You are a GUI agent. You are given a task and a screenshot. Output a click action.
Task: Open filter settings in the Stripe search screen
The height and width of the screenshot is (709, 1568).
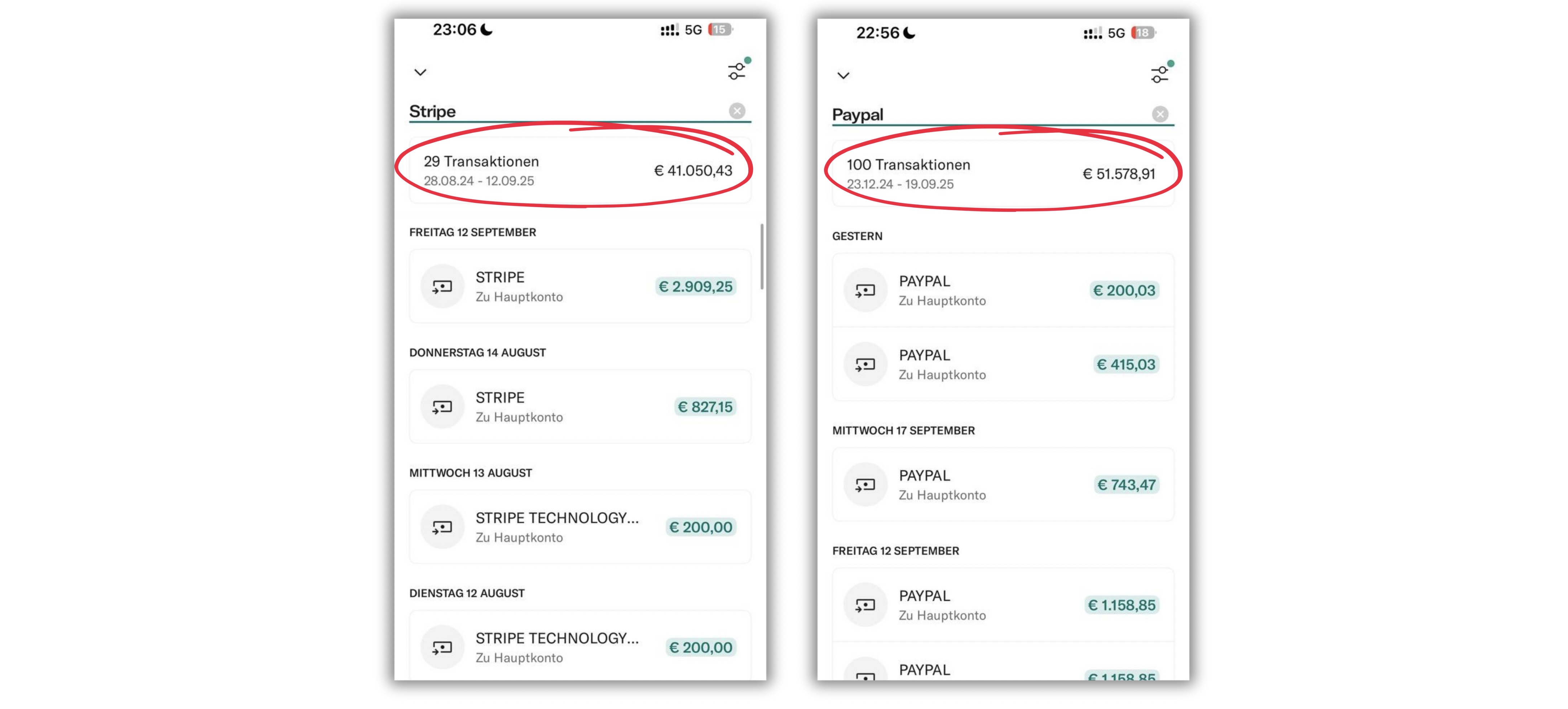[736, 71]
